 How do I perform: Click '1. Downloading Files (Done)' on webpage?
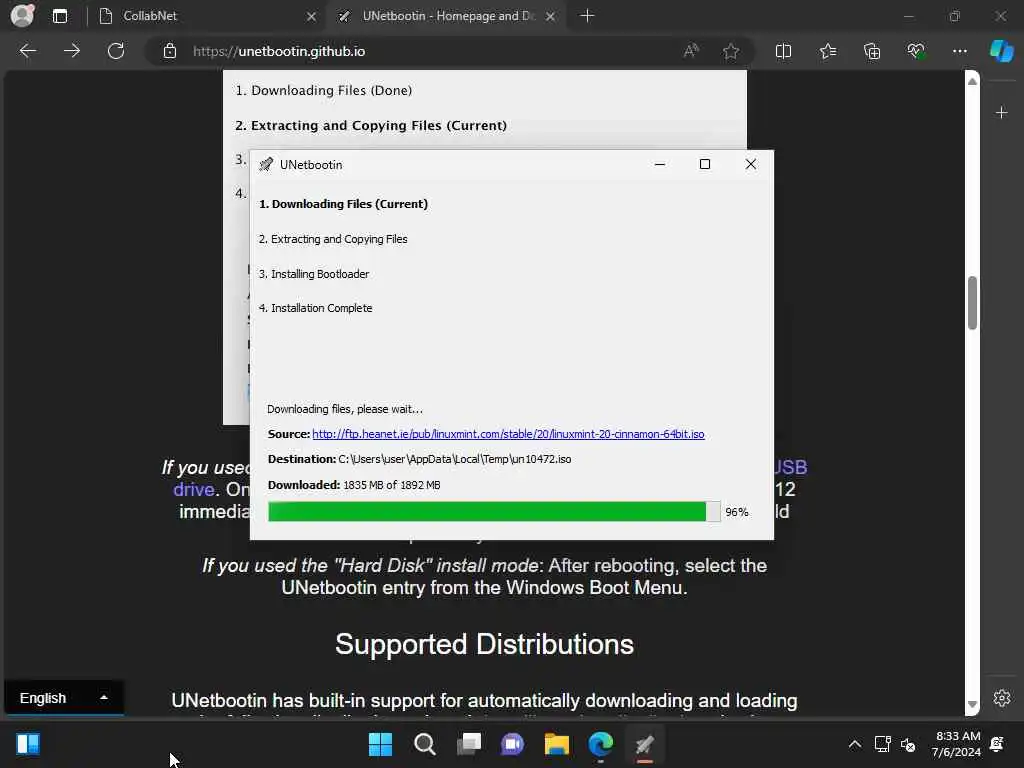[x=324, y=91]
